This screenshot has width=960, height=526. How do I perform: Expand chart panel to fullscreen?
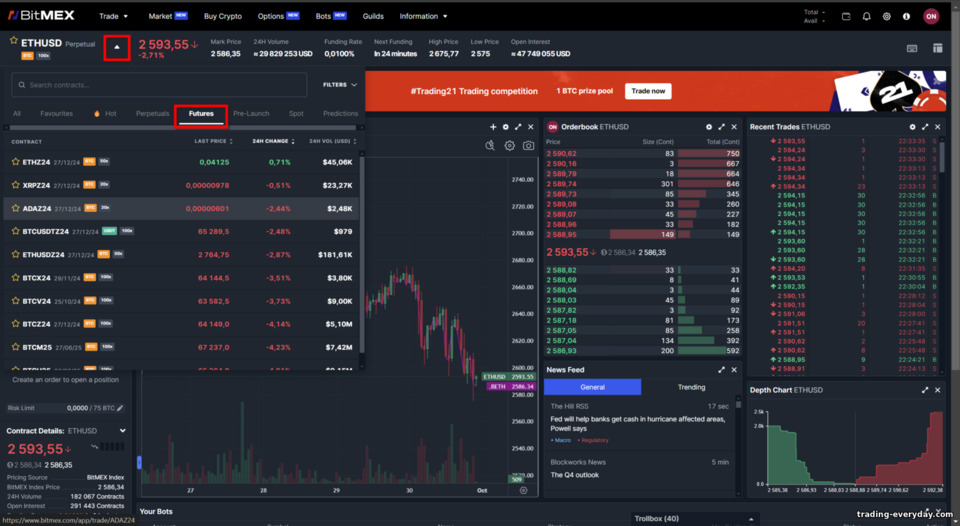[x=518, y=127]
